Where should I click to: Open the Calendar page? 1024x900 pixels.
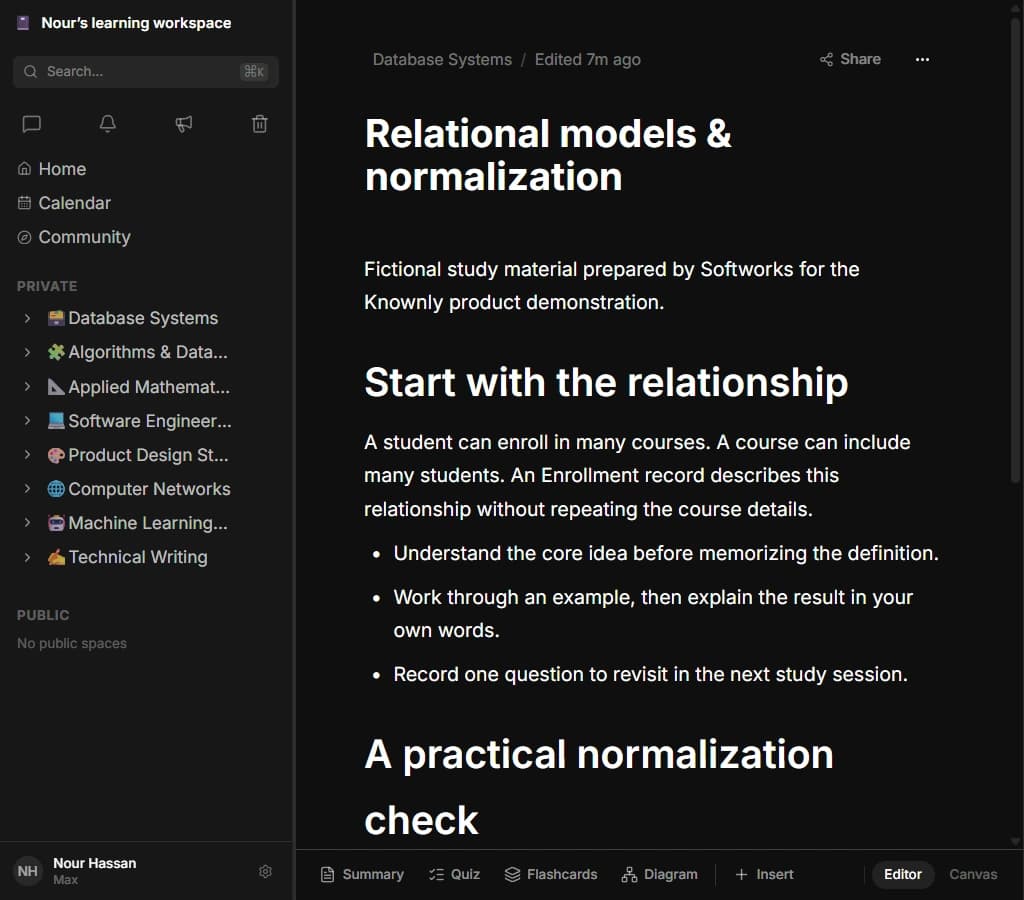click(64, 202)
